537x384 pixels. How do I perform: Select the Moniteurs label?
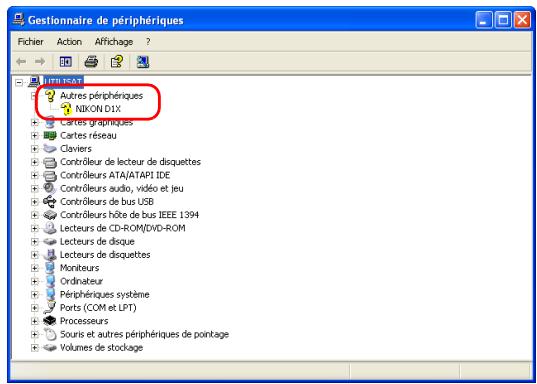point(79,268)
